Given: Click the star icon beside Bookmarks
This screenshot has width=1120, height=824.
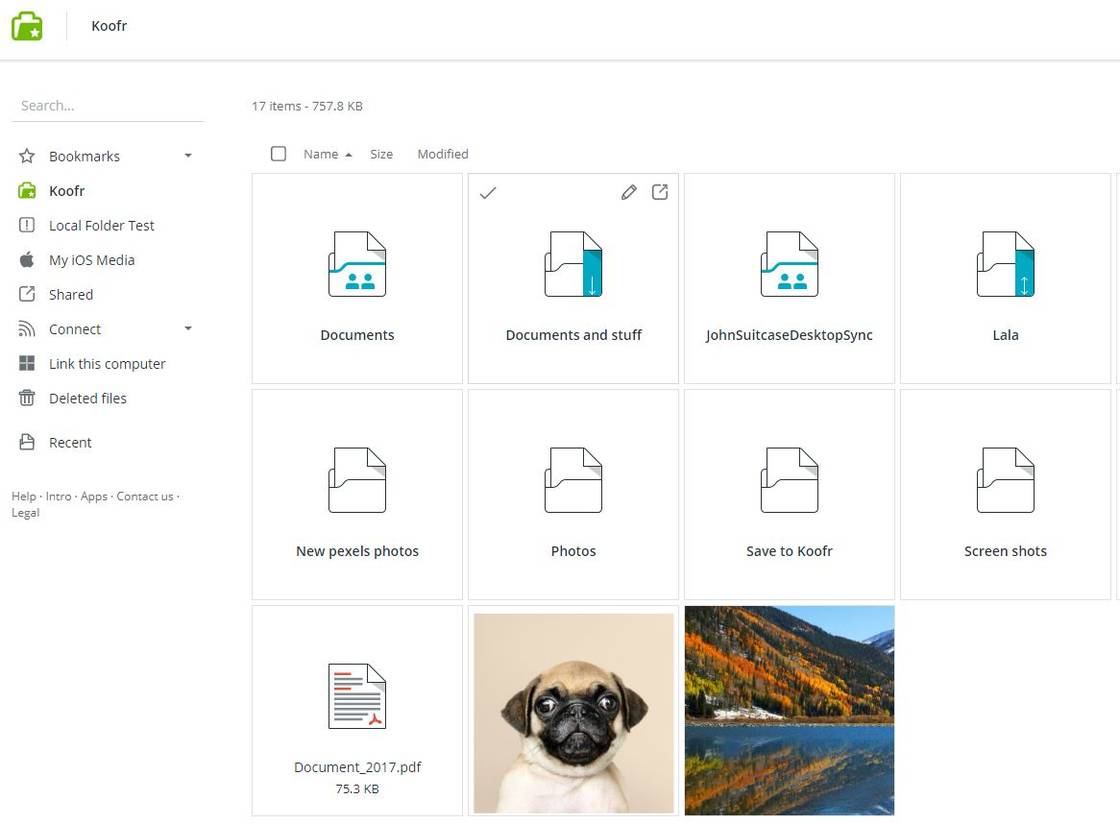Looking at the screenshot, I should point(27,156).
